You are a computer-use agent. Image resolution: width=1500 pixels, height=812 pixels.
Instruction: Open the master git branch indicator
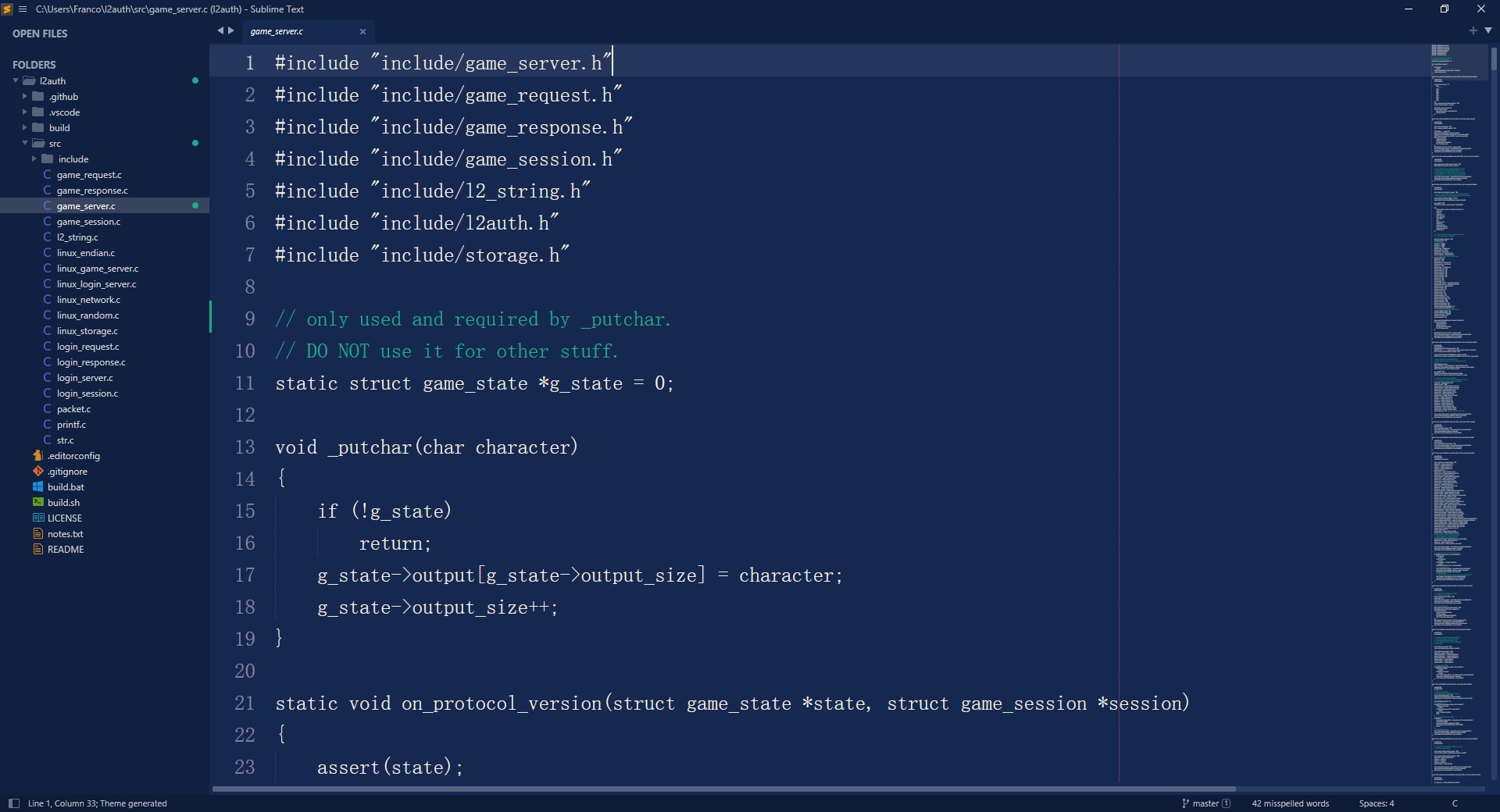point(1206,803)
